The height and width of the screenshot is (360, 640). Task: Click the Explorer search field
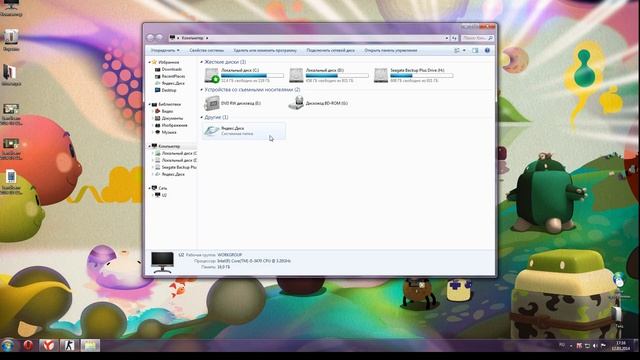477,38
